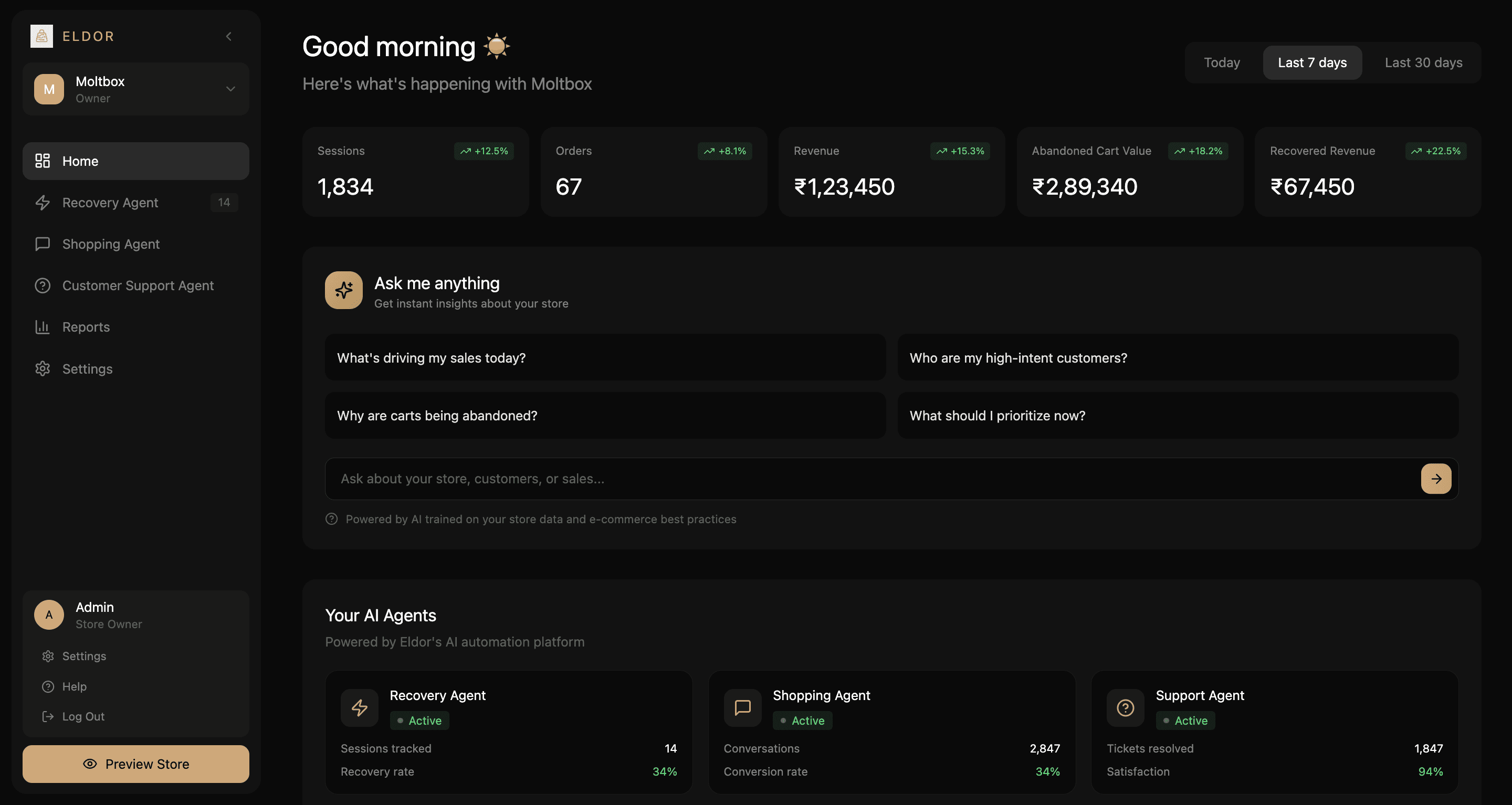
Task: Go to the Reports page
Action: (86, 327)
